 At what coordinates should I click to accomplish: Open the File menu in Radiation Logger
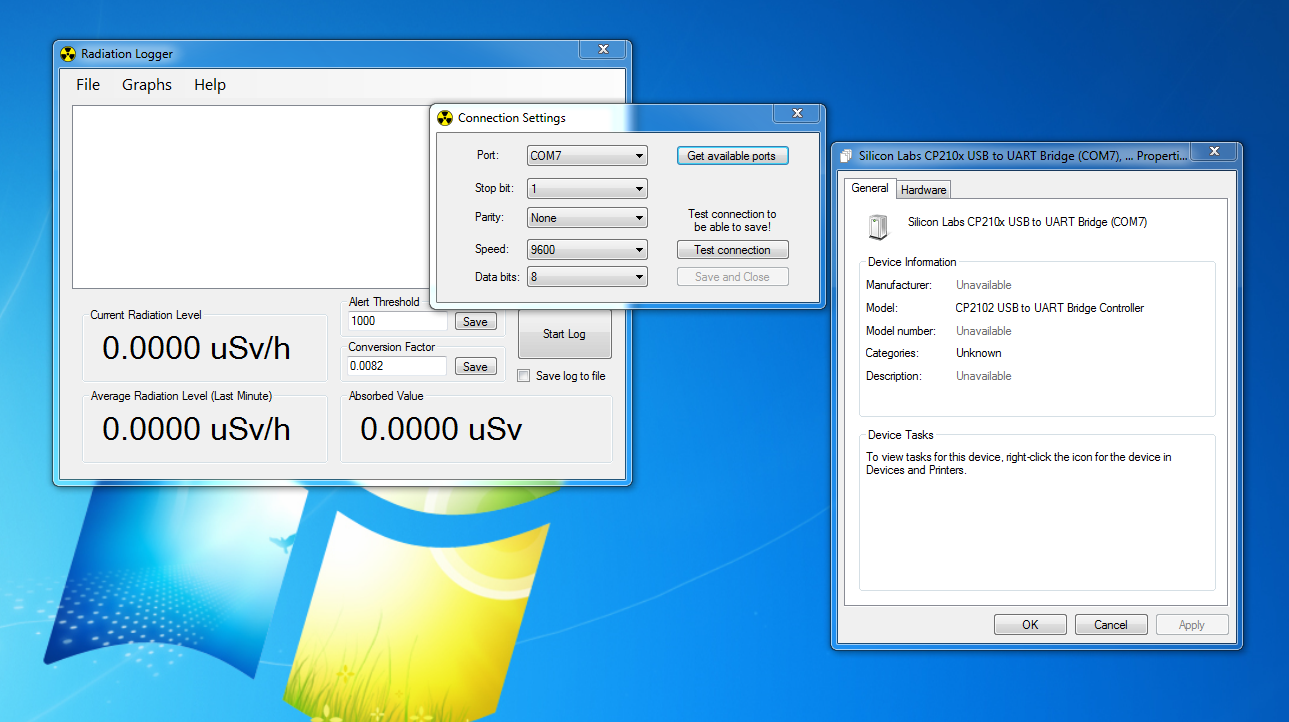(88, 85)
